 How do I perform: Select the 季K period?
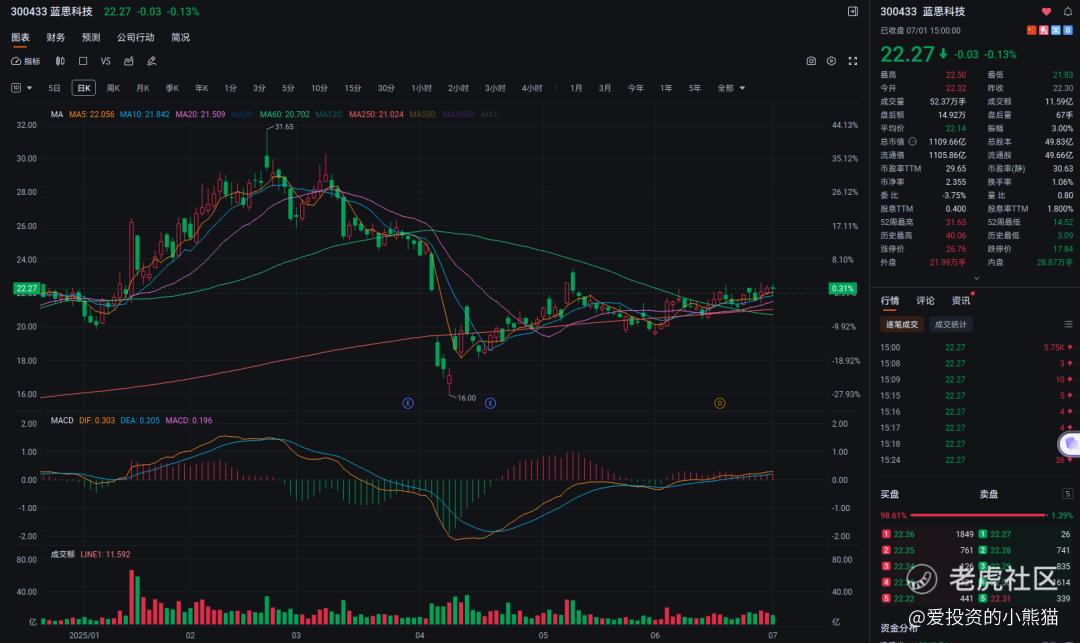(172, 88)
